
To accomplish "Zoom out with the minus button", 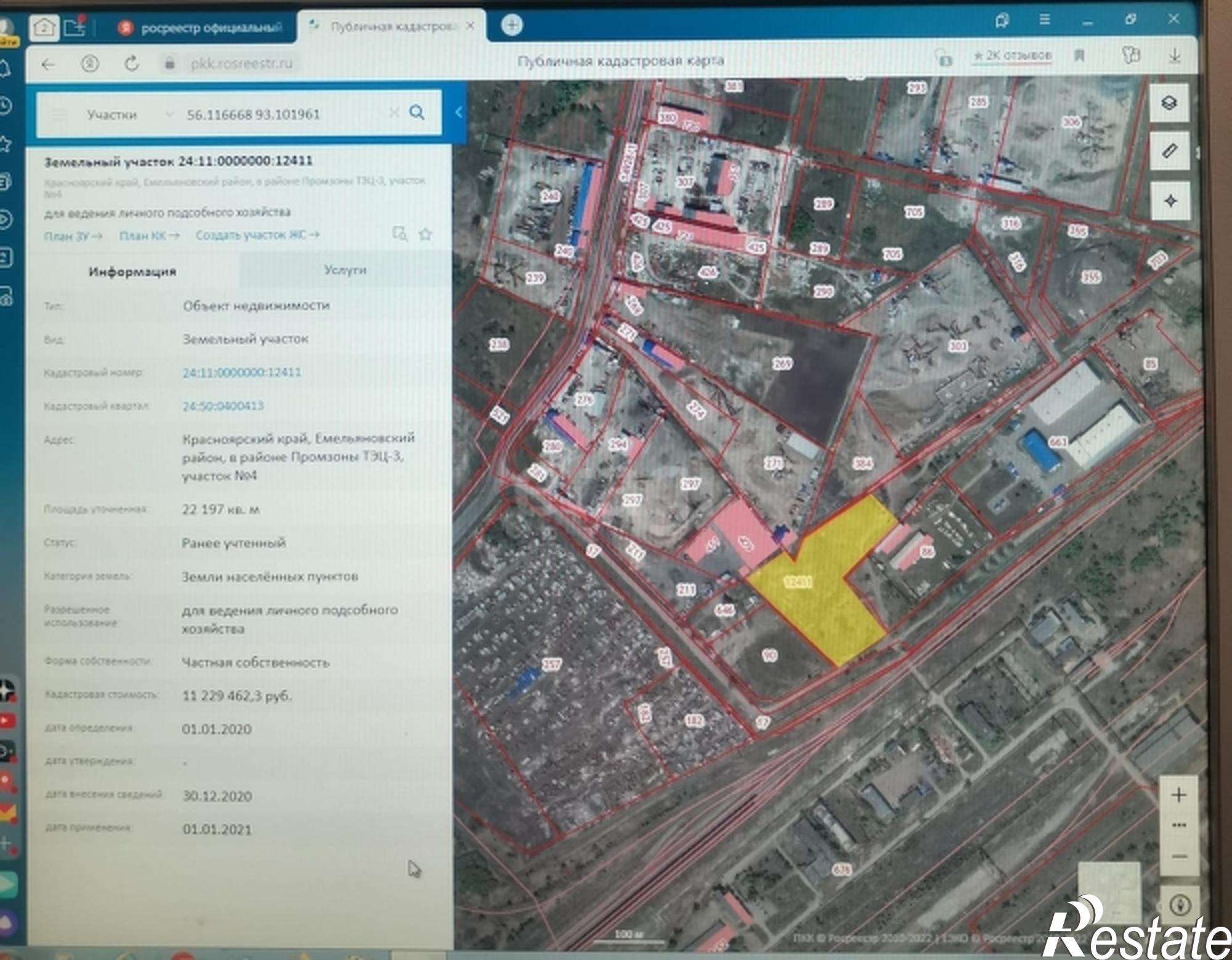I will tap(1179, 856).
